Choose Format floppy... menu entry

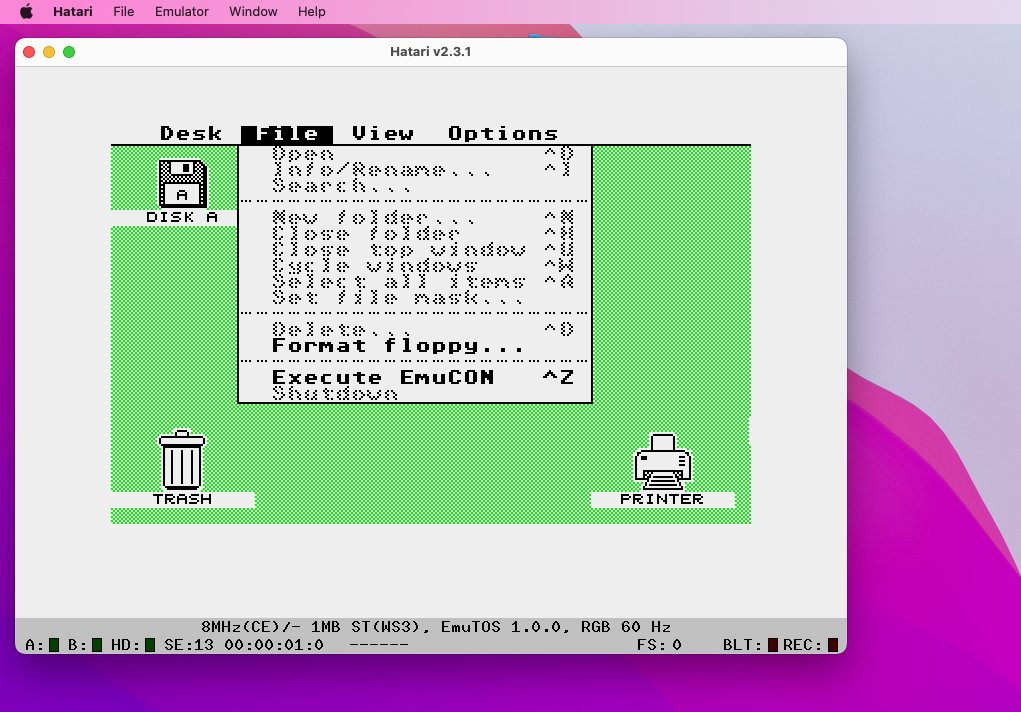click(415, 345)
